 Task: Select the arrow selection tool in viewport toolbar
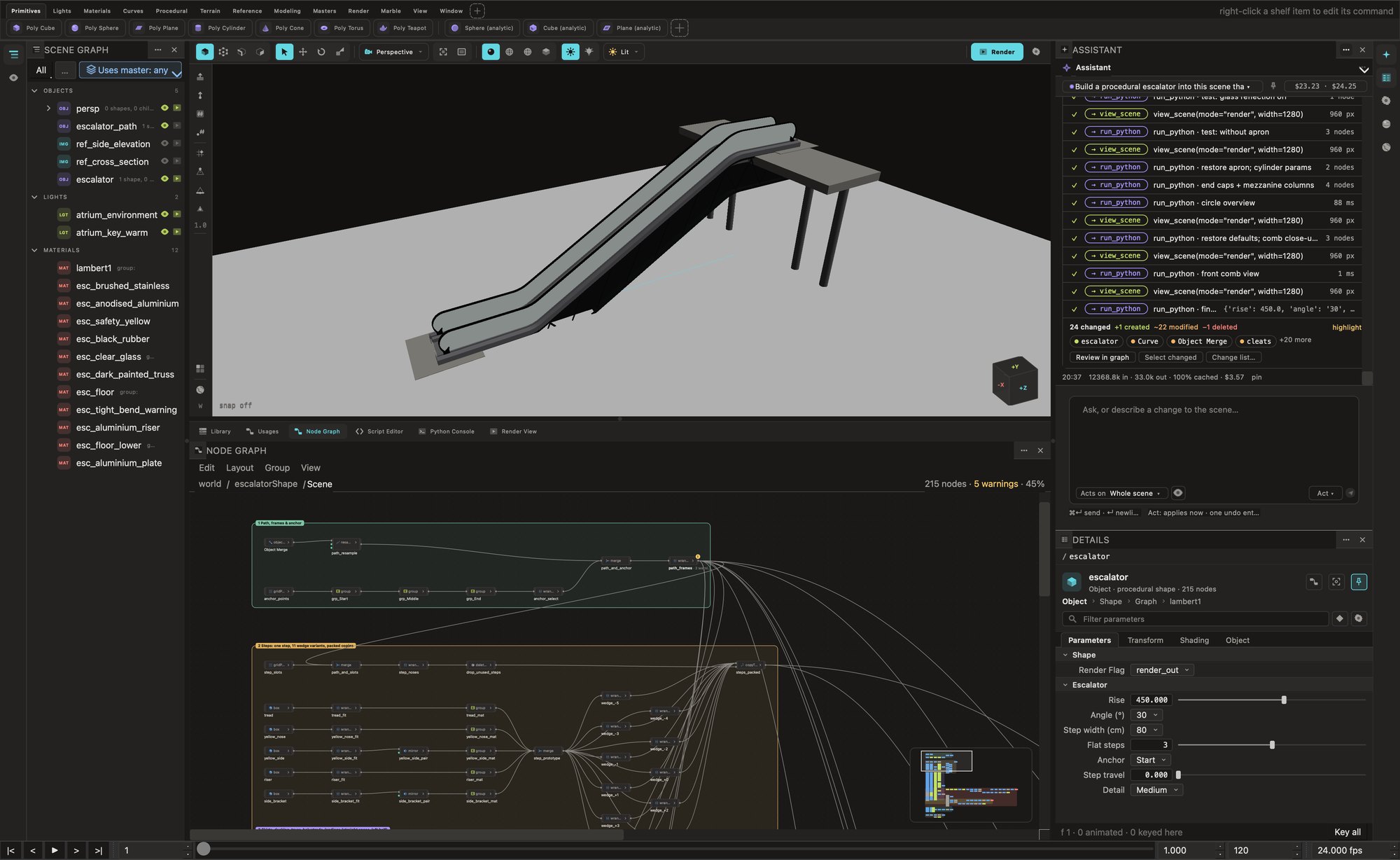coord(284,52)
